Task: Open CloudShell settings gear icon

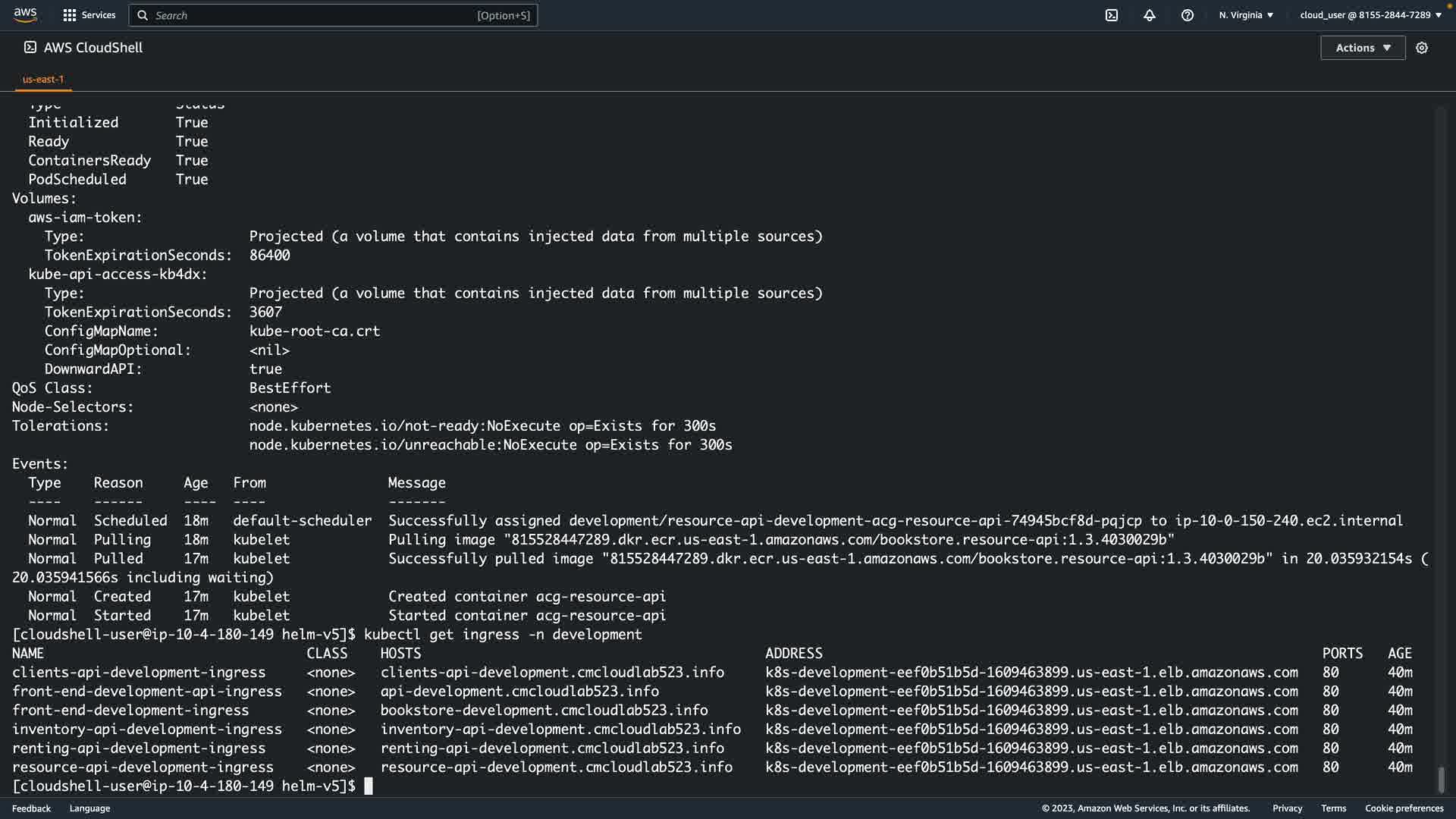Action: coord(1422,48)
